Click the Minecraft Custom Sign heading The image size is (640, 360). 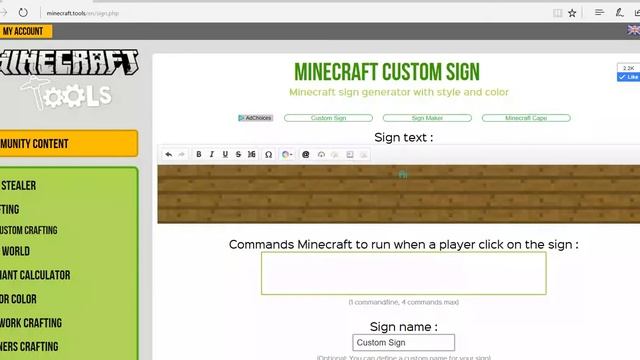coord(387,72)
